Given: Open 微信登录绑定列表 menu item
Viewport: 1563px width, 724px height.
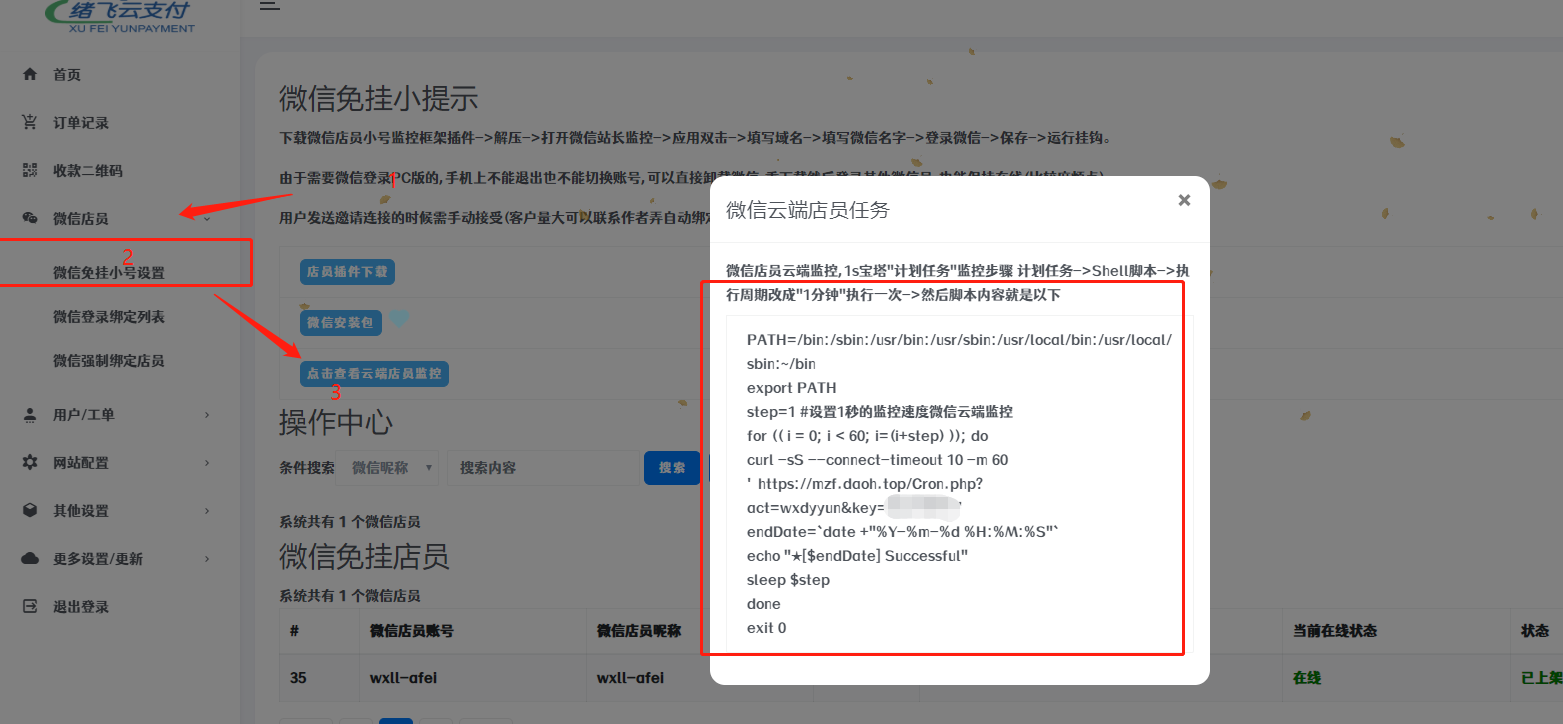Looking at the screenshot, I should pos(108,317).
